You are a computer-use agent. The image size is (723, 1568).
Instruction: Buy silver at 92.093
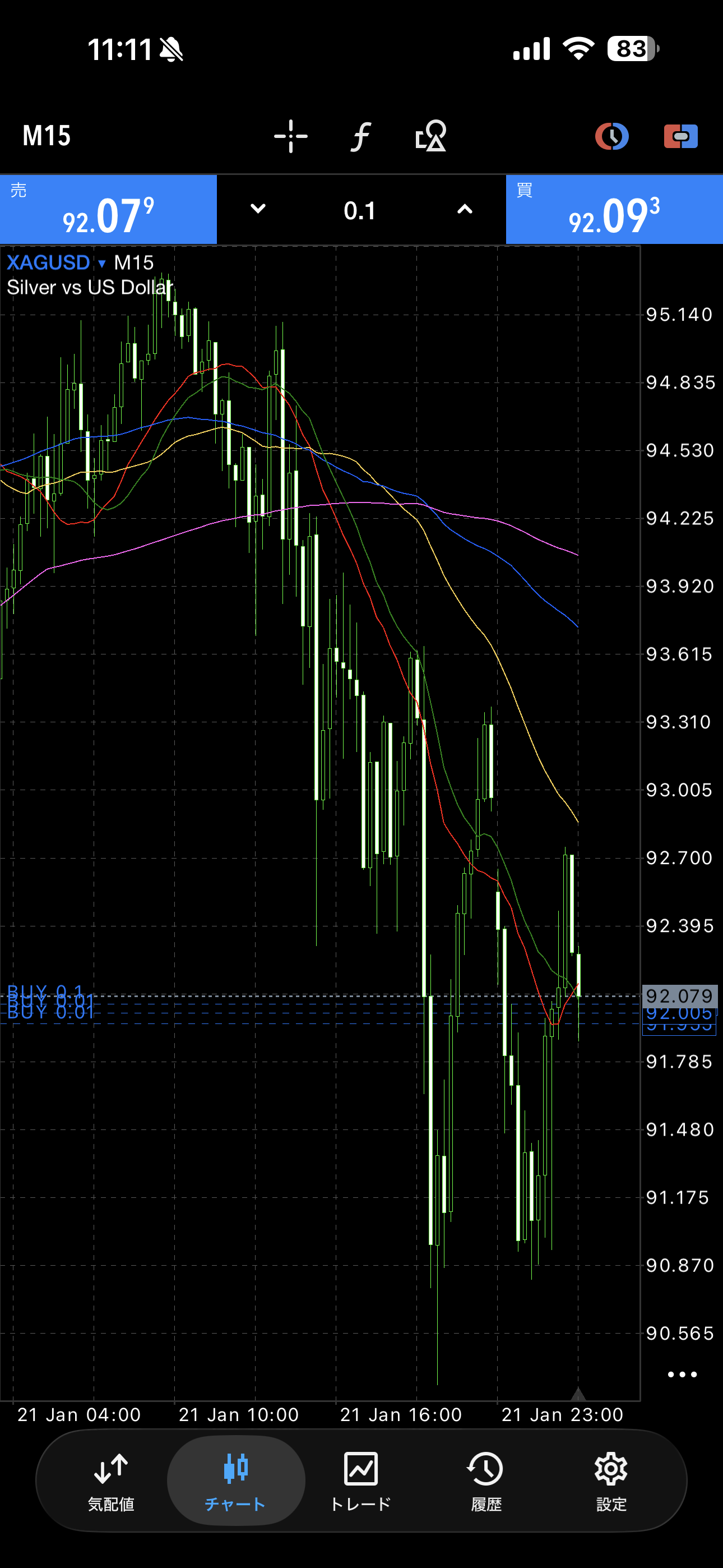pyautogui.click(x=614, y=210)
